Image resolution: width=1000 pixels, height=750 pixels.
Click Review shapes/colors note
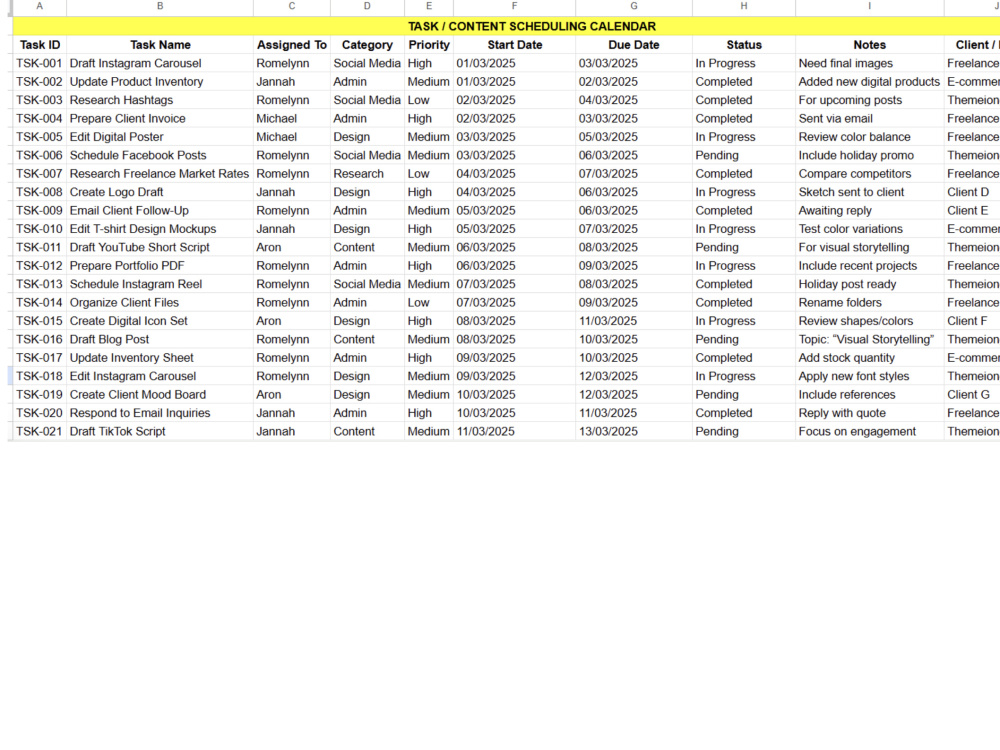(x=869, y=321)
